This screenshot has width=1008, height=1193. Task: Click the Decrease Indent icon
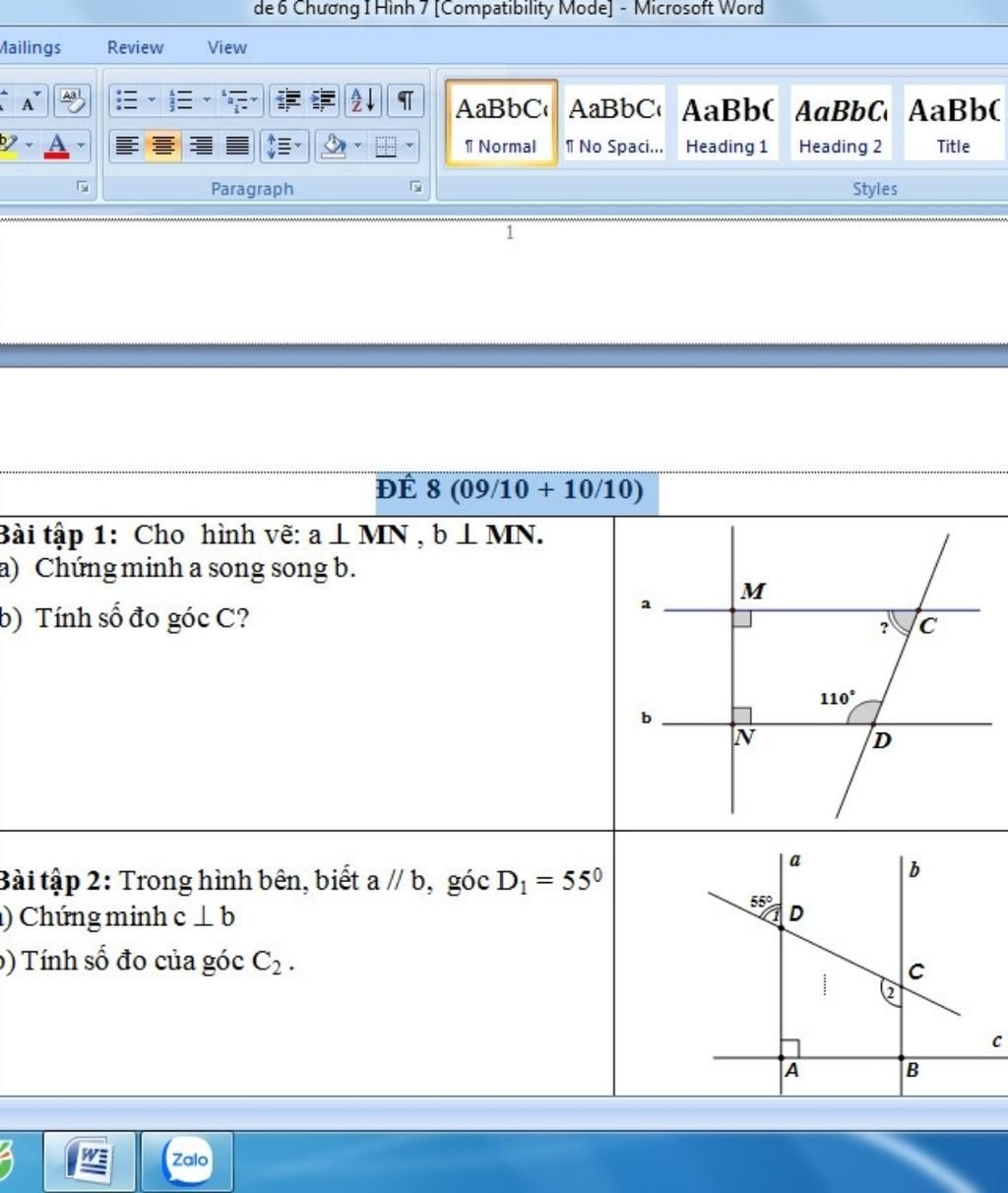click(x=287, y=99)
